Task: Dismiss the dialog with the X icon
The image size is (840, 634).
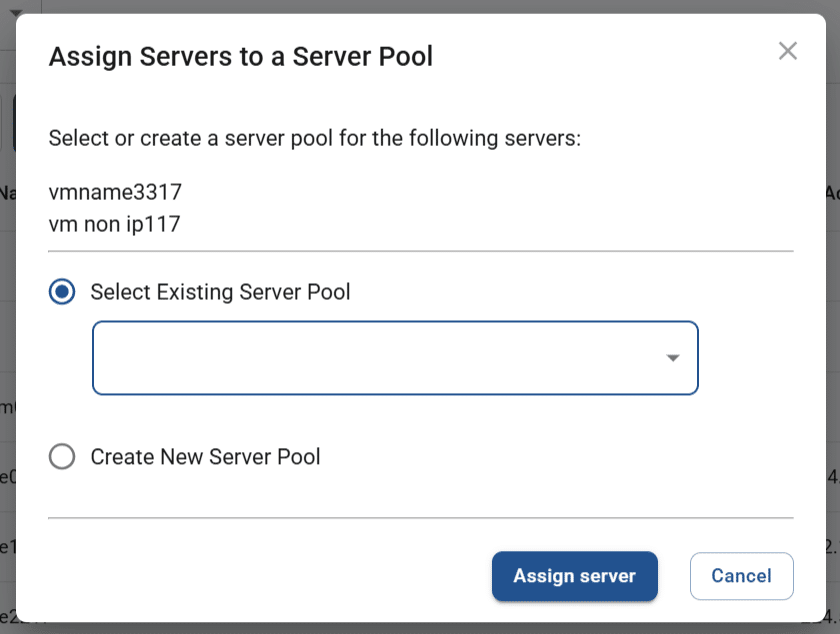Action: tap(788, 51)
